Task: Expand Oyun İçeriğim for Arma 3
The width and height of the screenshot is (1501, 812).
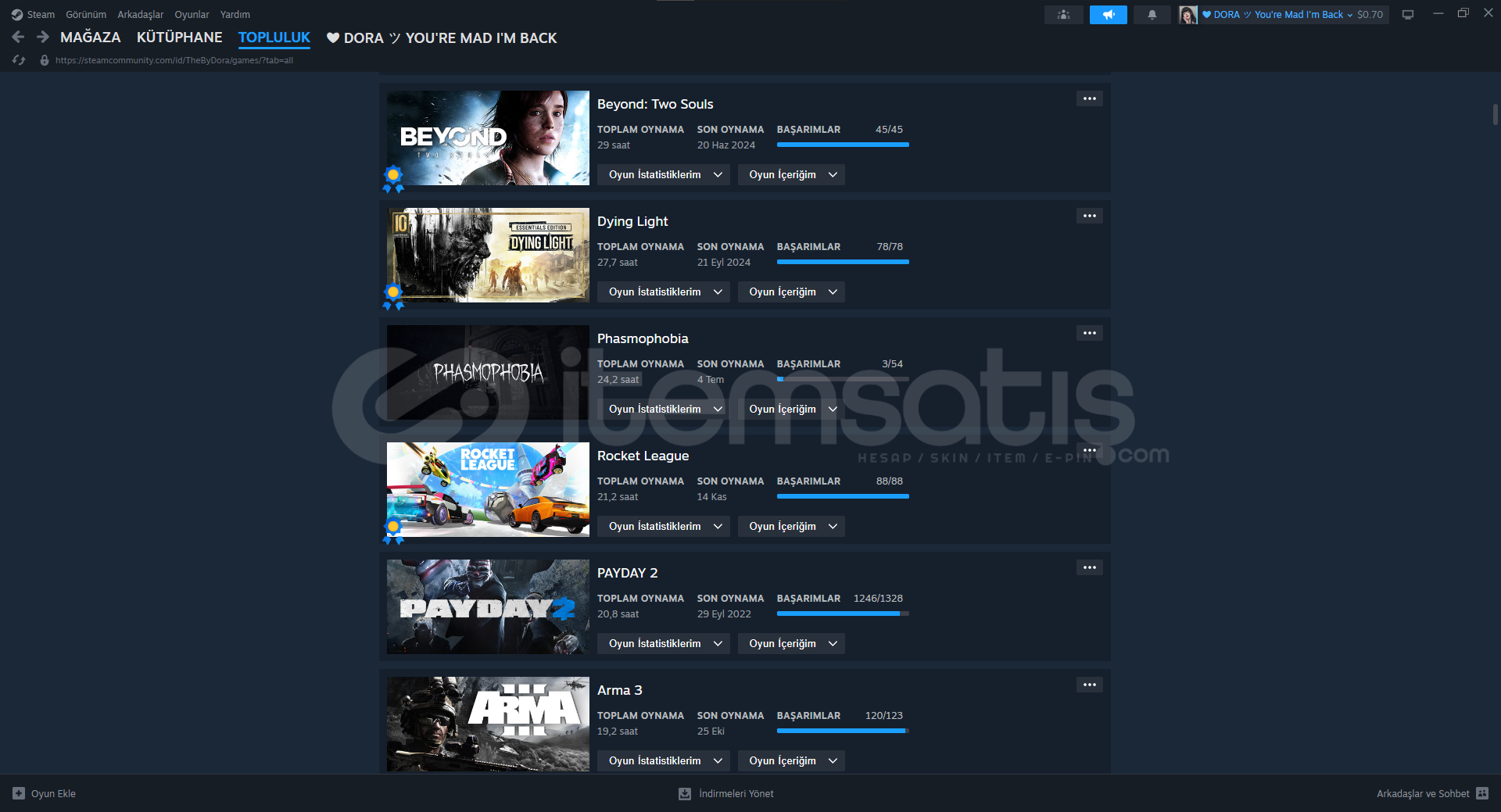Action: (x=791, y=760)
